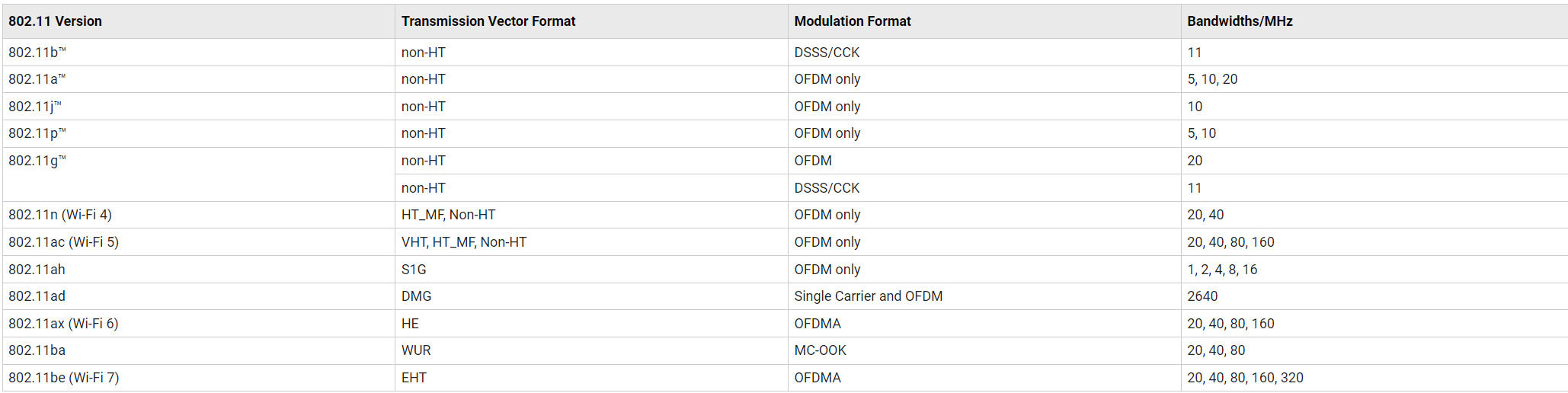Viewport: 1568px width, 393px height.
Task: Click the 2640 bandwidth value
Action: coord(1202,296)
